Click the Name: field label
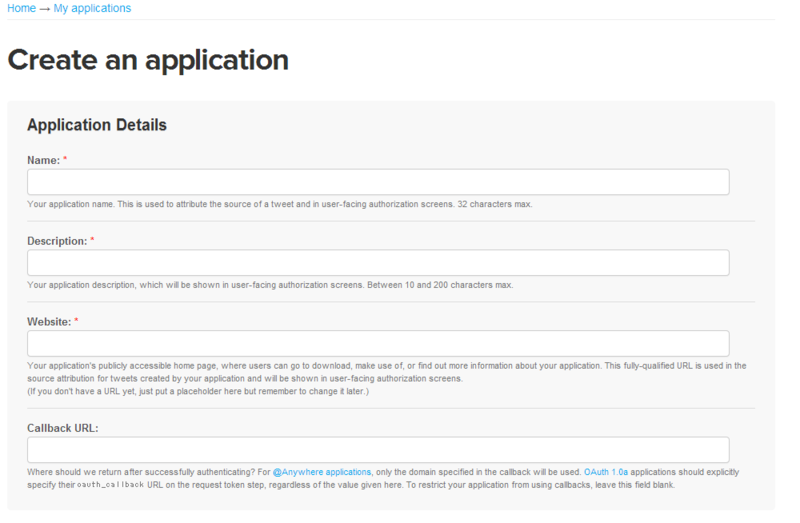Screen dimensions: 800x523 43,160
